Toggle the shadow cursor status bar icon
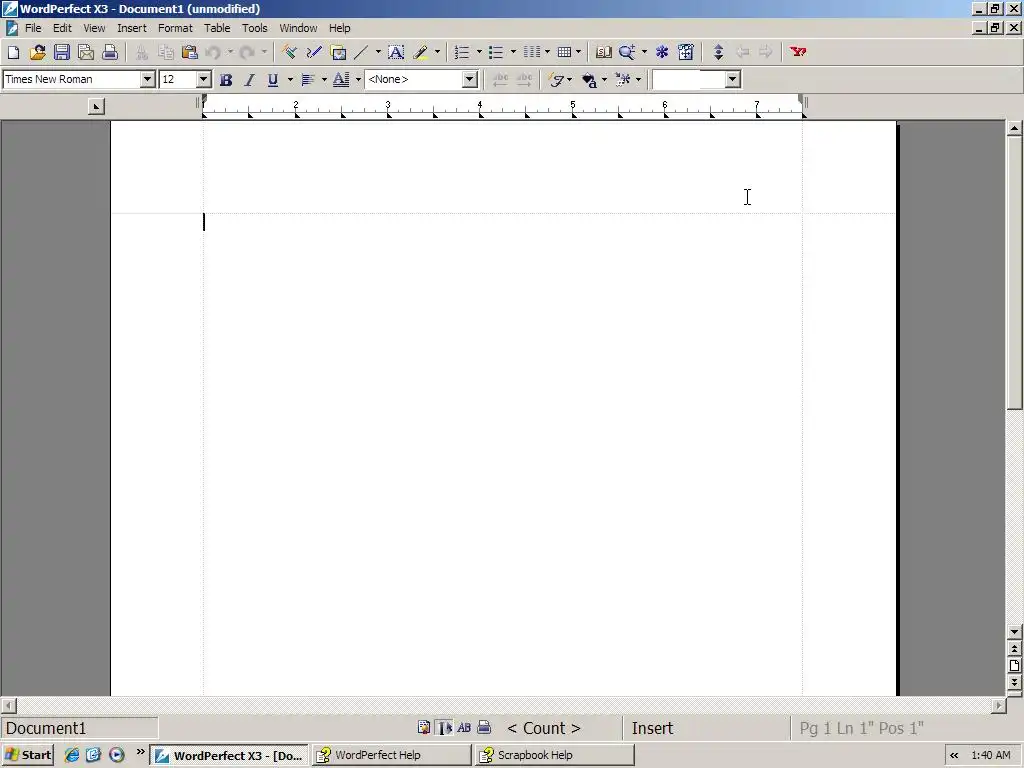The height and width of the screenshot is (768, 1024). click(x=444, y=728)
